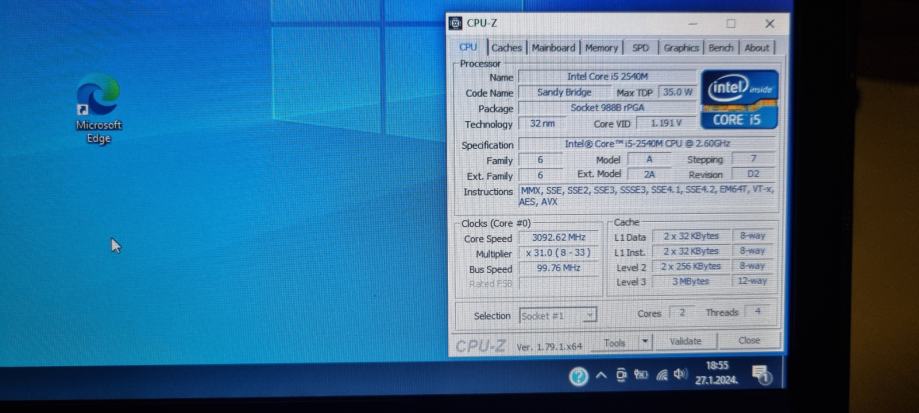The image size is (919, 413).
Task: Switch to the Graphics tab
Action: click(x=681, y=48)
